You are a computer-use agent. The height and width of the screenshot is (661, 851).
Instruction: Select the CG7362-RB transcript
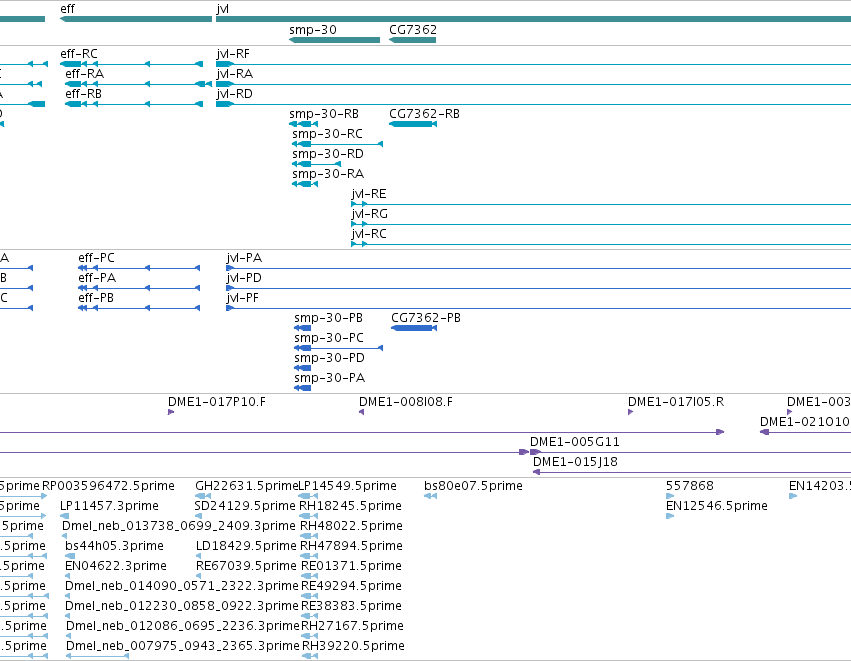point(413,124)
